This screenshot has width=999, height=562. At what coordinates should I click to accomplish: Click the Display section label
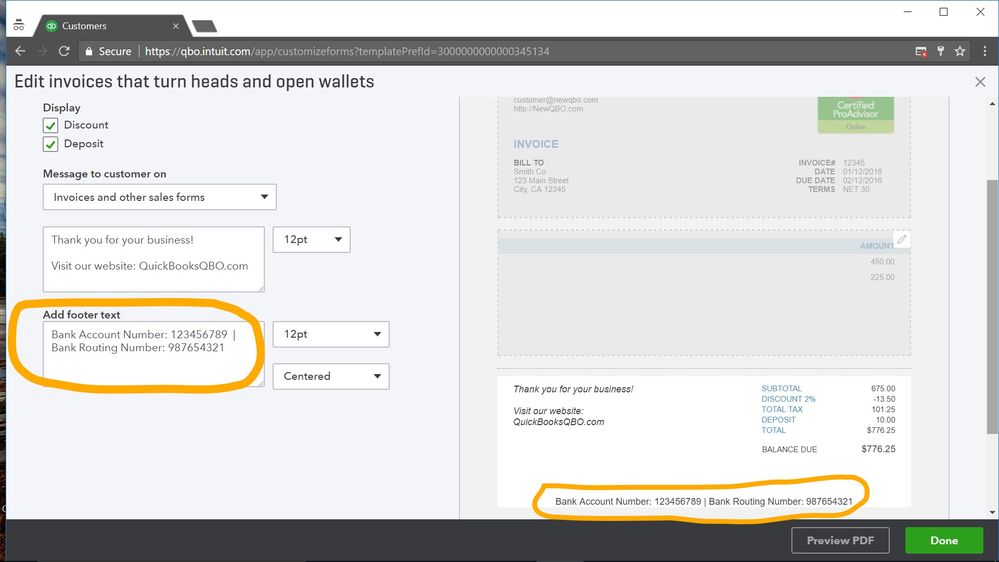[x=62, y=108]
